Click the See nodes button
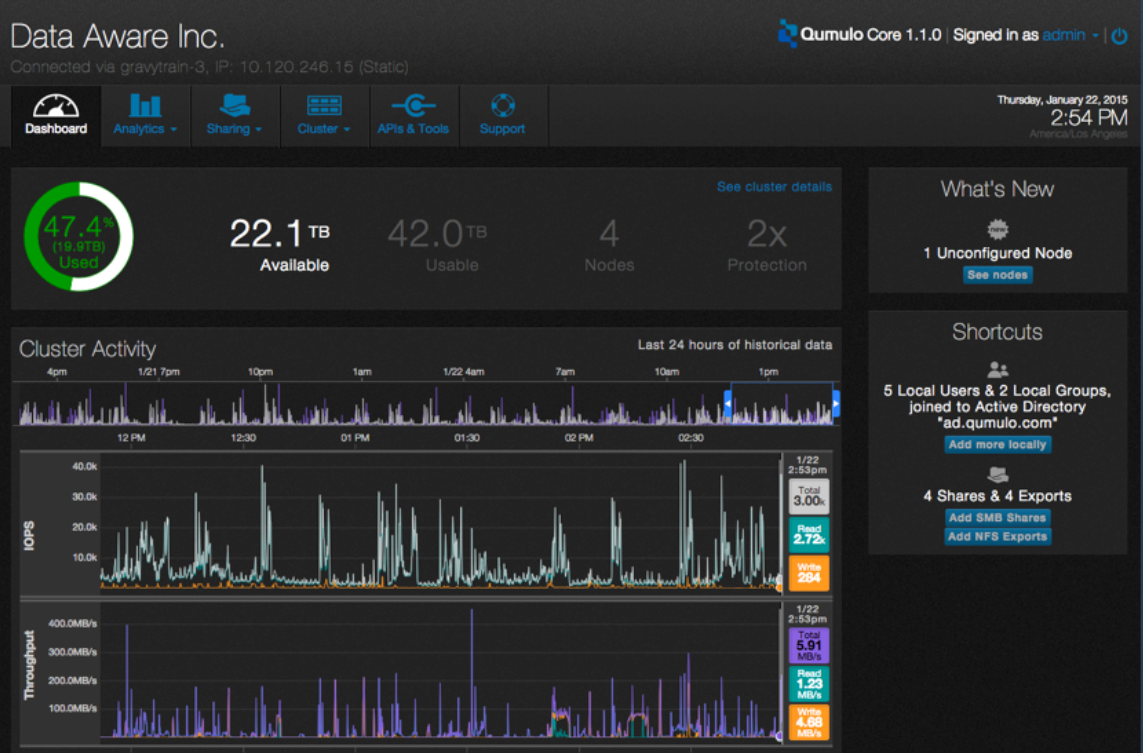This screenshot has height=753, width=1143. coord(997,275)
